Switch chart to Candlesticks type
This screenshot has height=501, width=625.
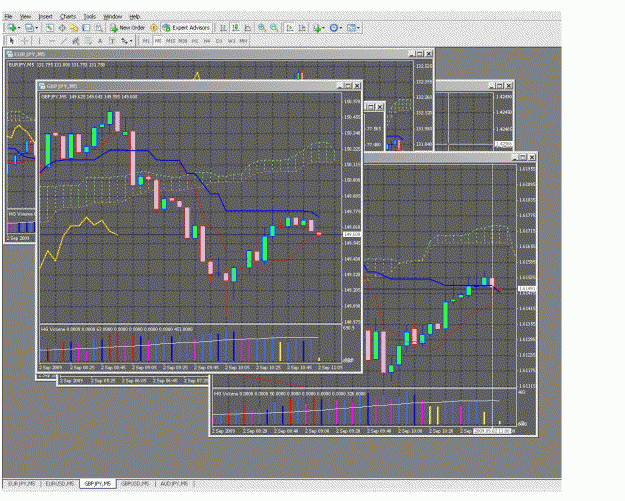236,28
